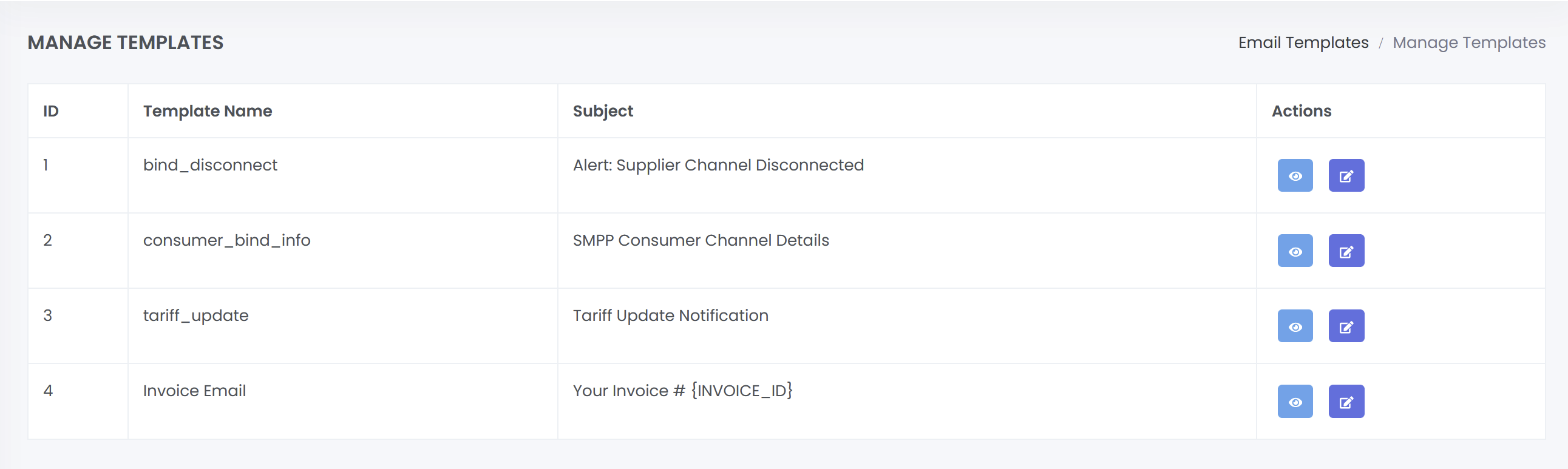Click the MANAGE TEMPLATES page heading

tap(126, 42)
